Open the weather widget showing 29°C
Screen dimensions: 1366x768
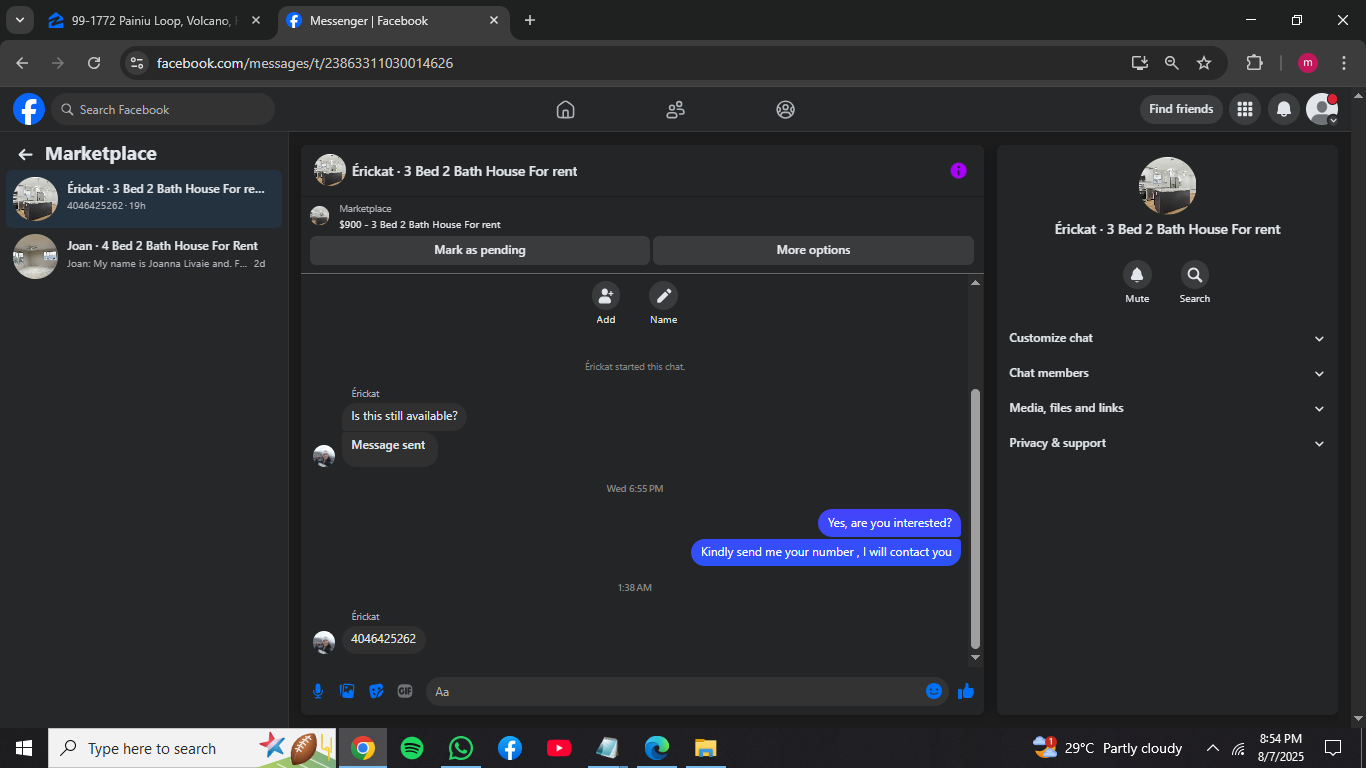tap(1108, 748)
